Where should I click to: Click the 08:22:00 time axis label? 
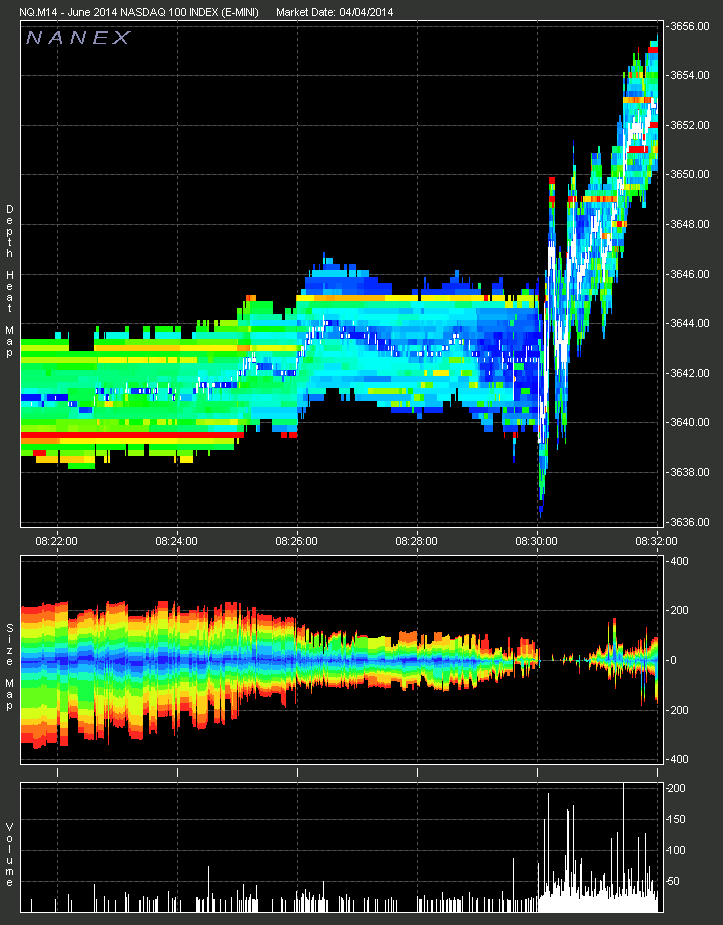[56, 541]
